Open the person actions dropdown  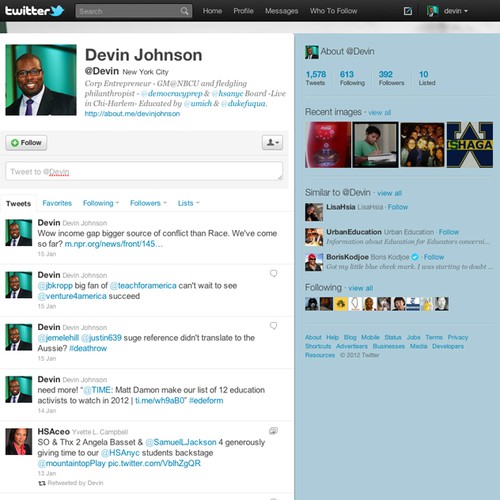tap(272, 143)
